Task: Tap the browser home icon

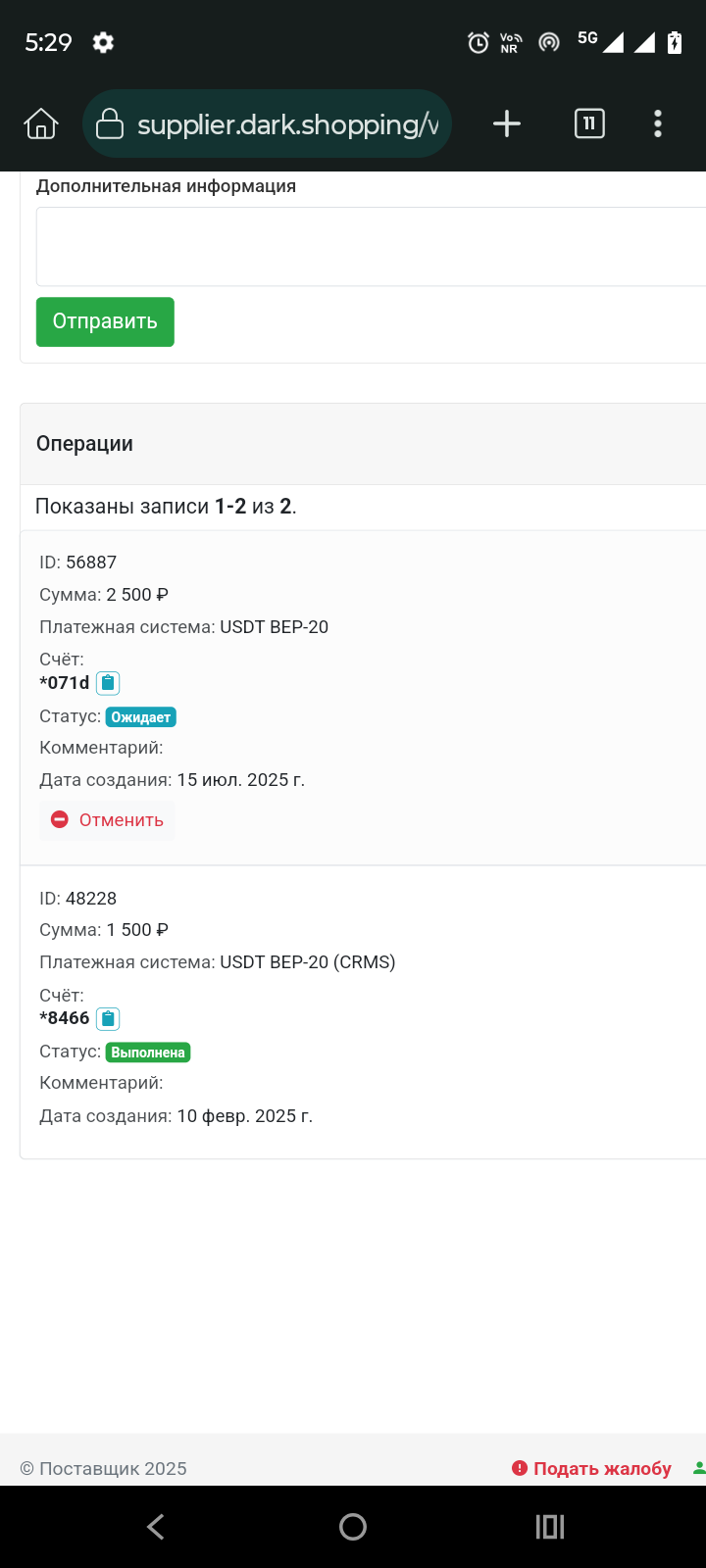Action: pyautogui.click(x=41, y=124)
